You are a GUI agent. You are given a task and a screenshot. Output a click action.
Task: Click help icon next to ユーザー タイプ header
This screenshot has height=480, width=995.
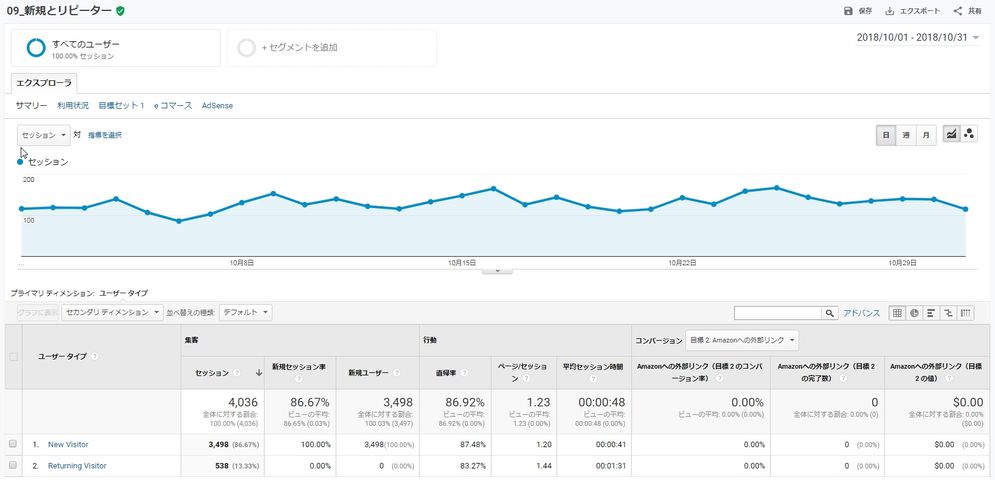tap(95, 357)
